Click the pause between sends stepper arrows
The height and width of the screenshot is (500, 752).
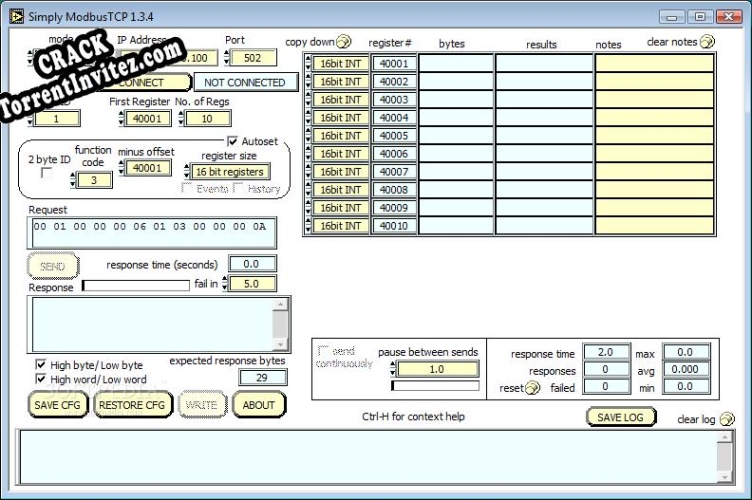[x=393, y=369]
